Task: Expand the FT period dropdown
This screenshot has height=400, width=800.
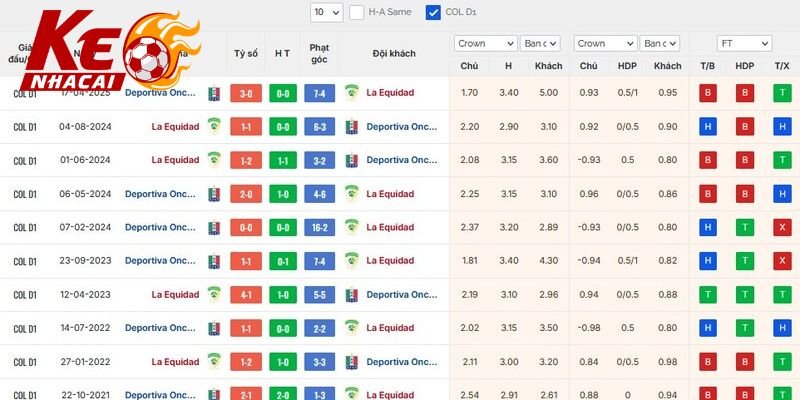Action: click(744, 44)
